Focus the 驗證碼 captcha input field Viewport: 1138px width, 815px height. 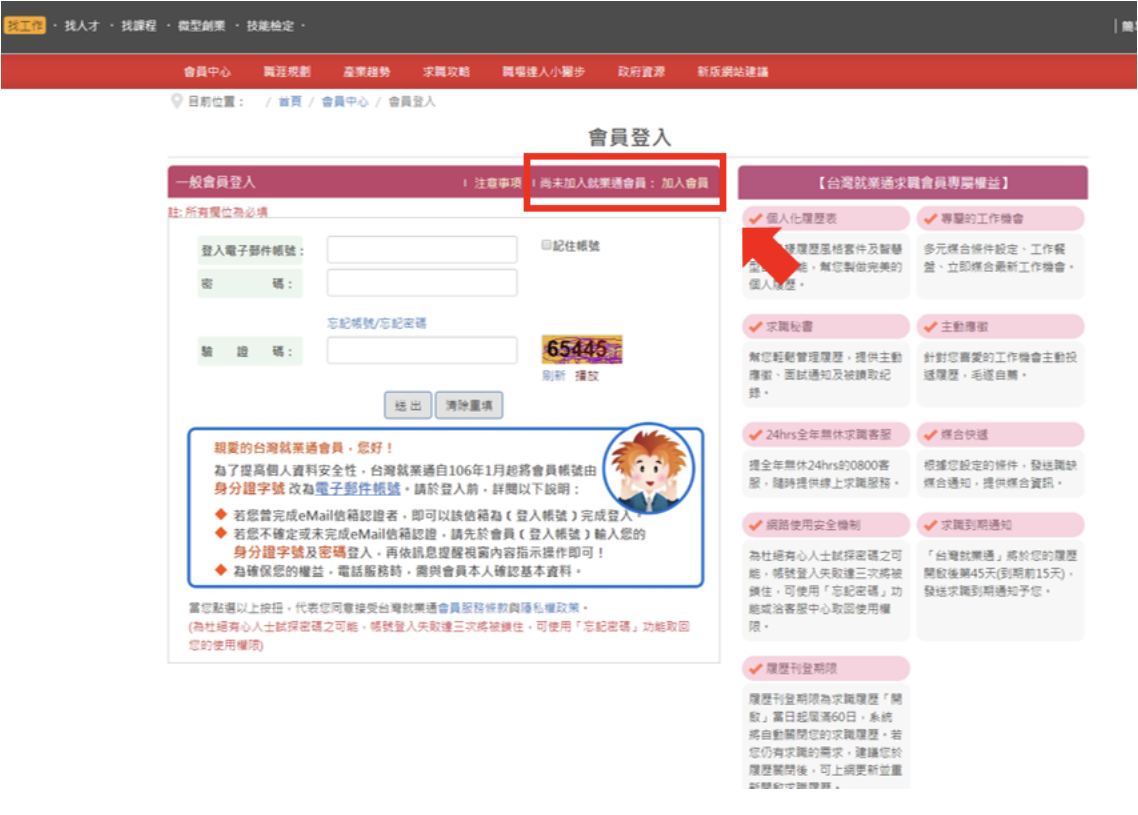coord(422,351)
